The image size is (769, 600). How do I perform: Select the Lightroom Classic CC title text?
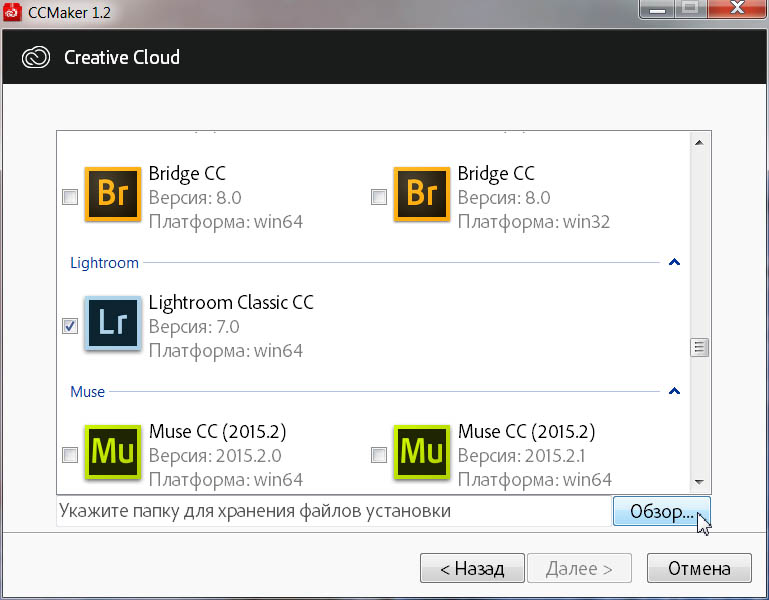[231, 303]
